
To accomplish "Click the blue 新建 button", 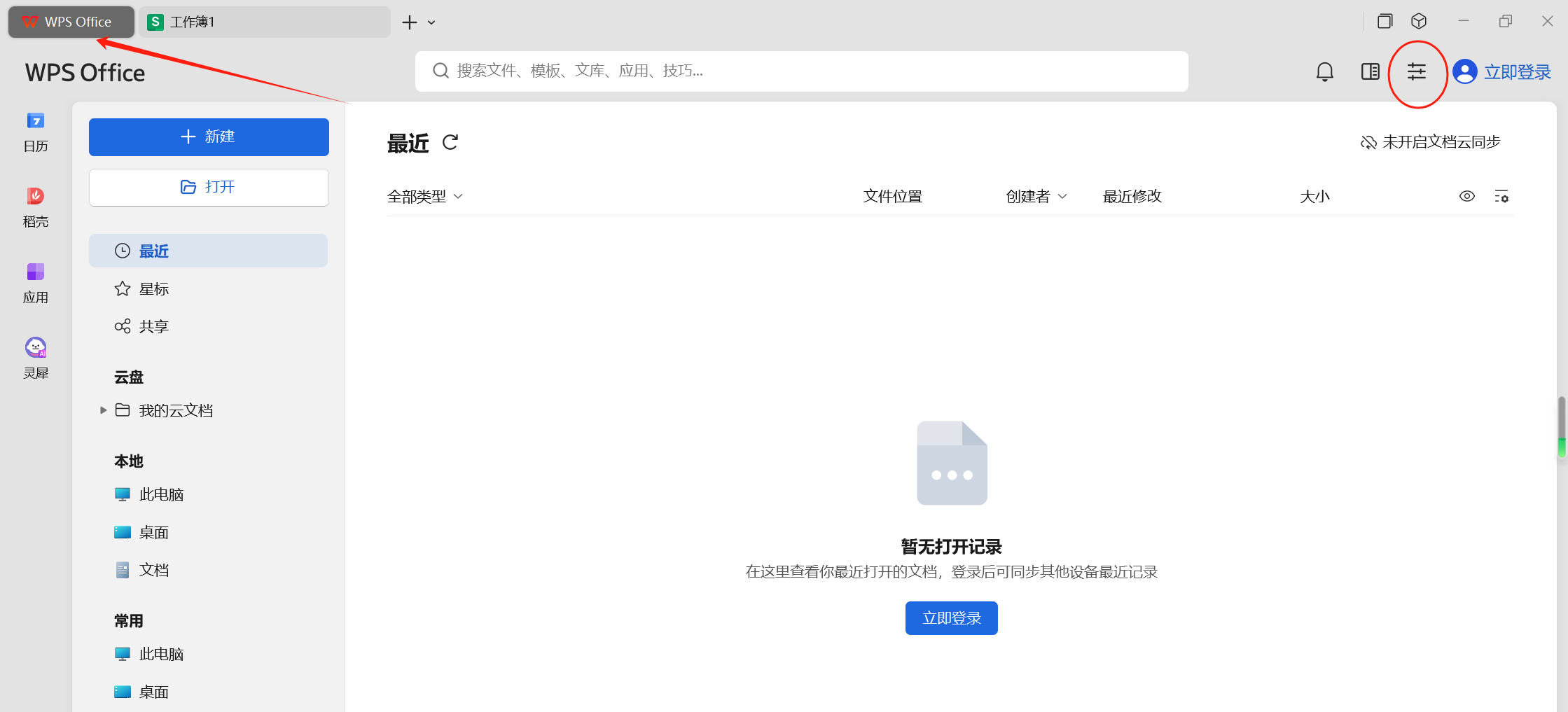I will [x=209, y=137].
